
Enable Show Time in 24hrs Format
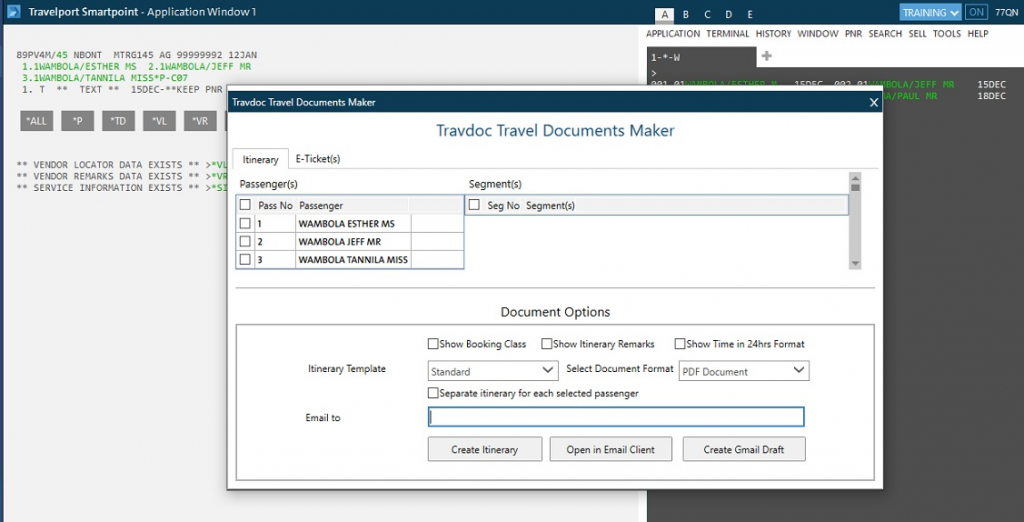(x=680, y=344)
